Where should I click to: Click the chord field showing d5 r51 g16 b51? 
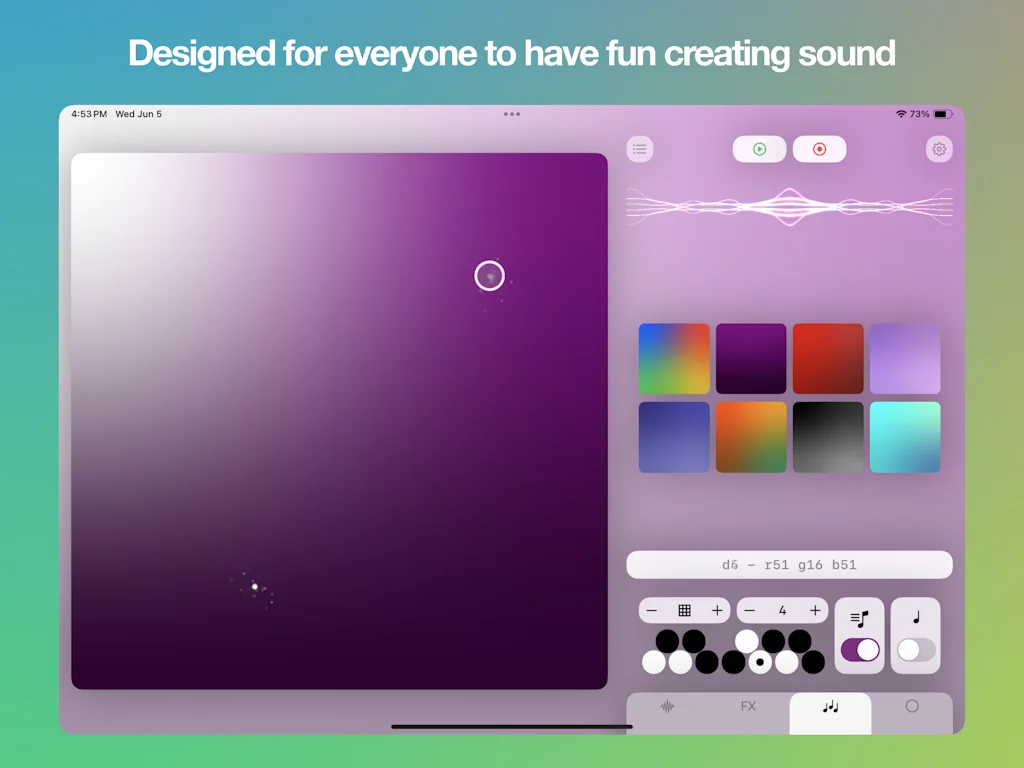[x=789, y=564]
